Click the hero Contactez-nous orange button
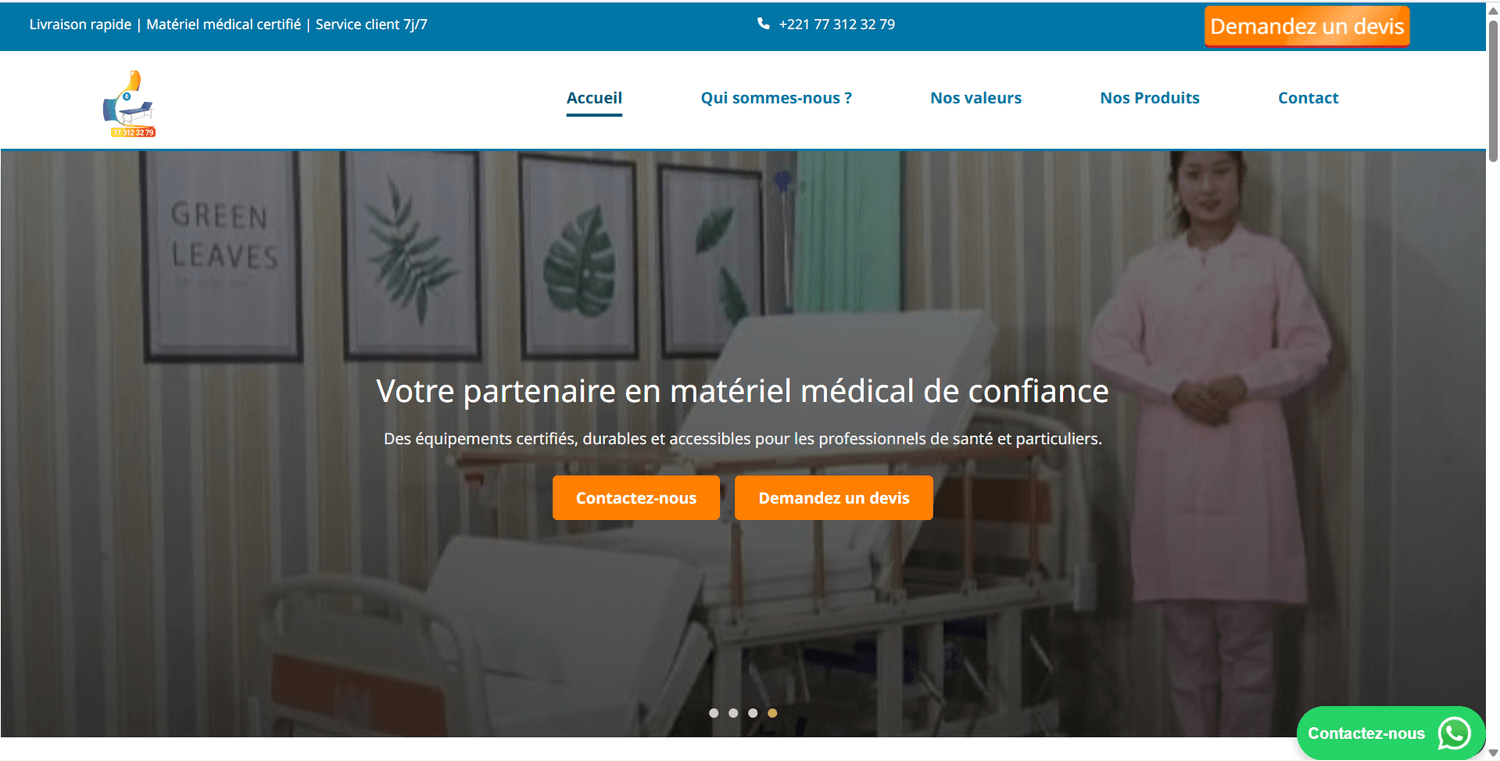Image resolution: width=1500 pixels, height=761 pixels. (636, 498)
